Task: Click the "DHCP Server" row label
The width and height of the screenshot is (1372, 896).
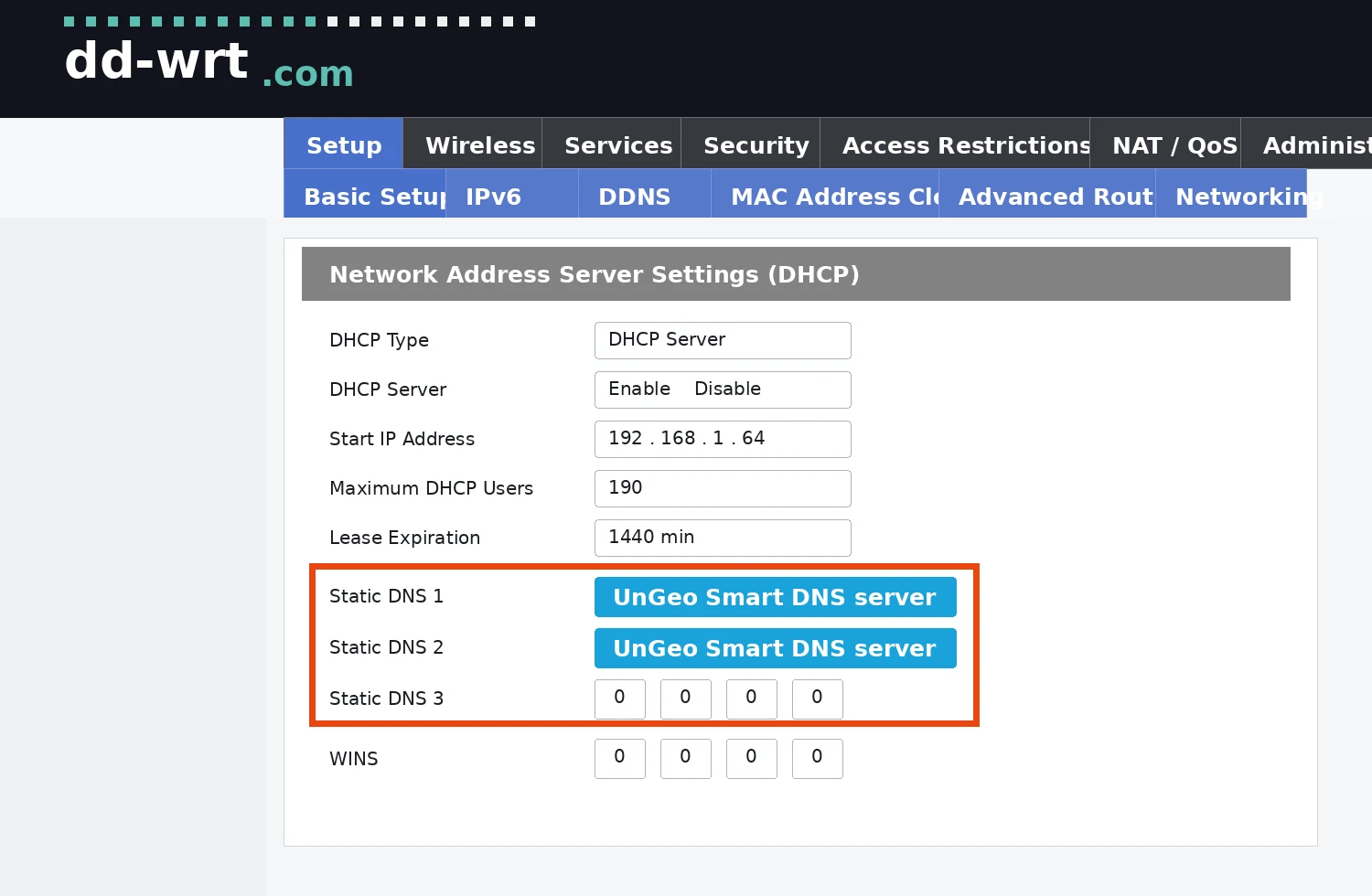Action: pyautogui.click(x=388, y=389)
